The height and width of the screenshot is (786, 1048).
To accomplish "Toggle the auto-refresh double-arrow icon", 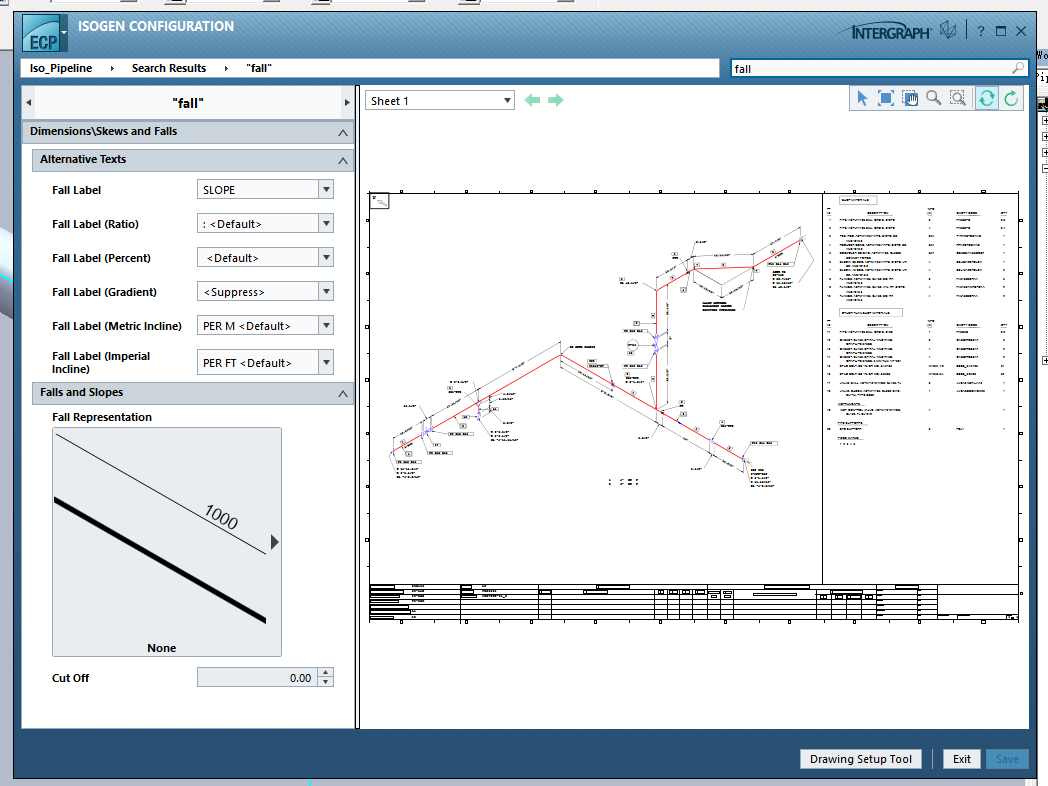I will point(987,99).
